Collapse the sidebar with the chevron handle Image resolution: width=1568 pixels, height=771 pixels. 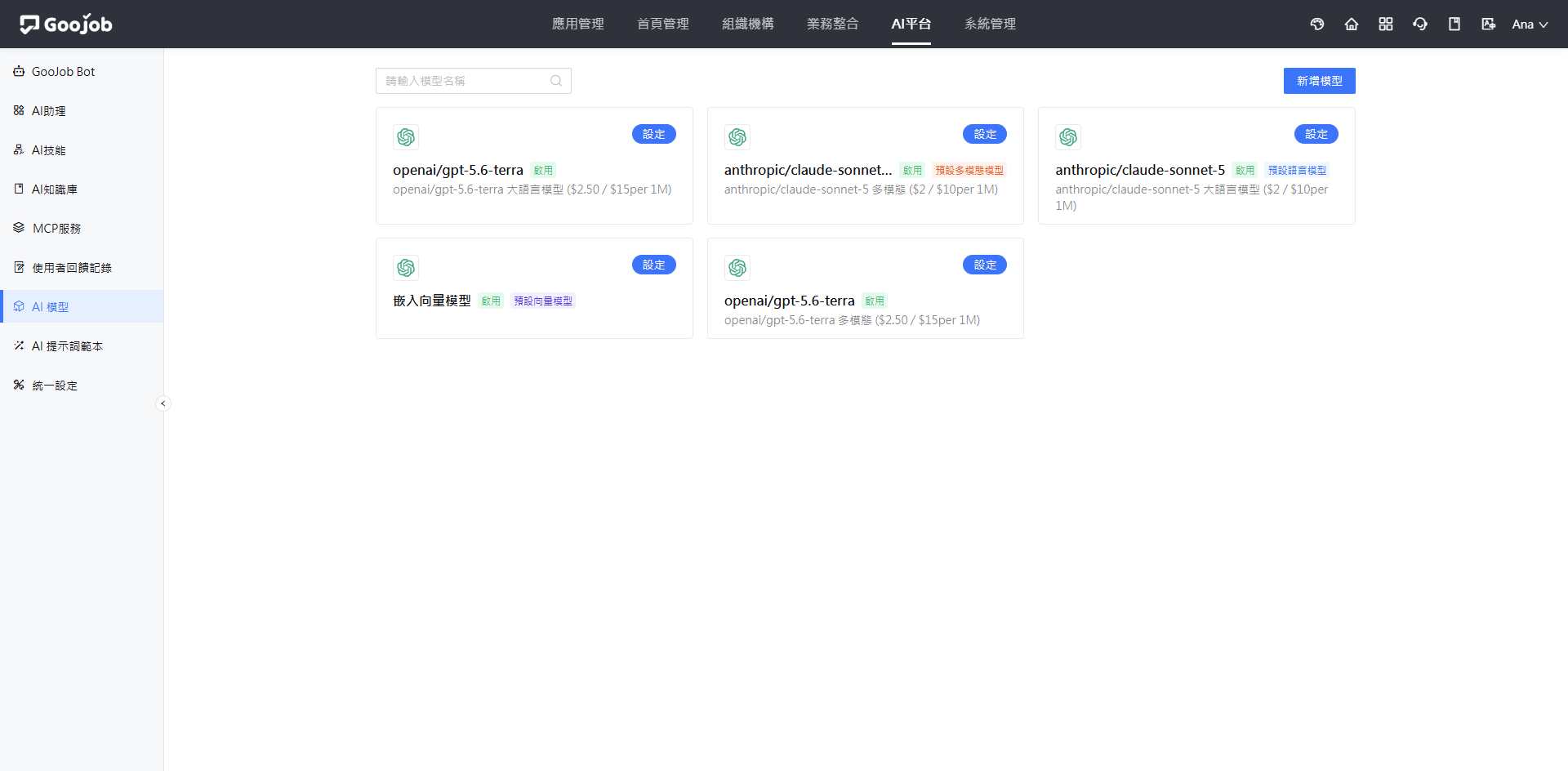(163, 403)
